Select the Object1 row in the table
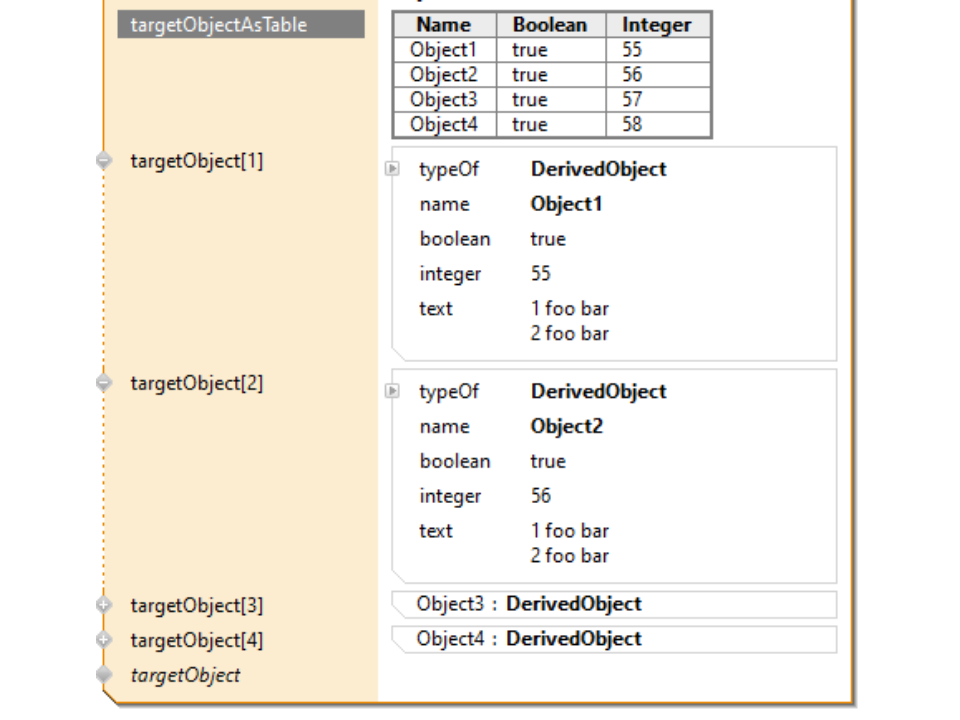 click(x=444, y=50)
